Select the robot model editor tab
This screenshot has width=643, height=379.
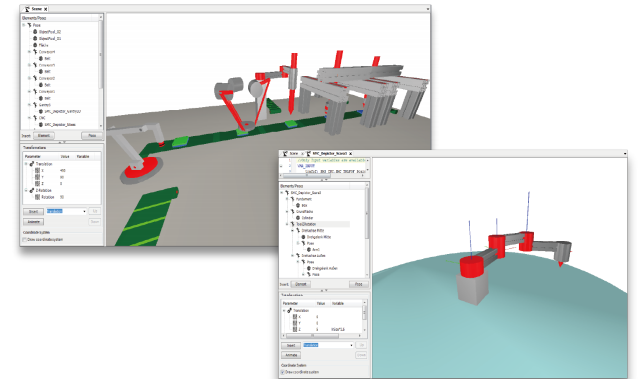[329, 153]
